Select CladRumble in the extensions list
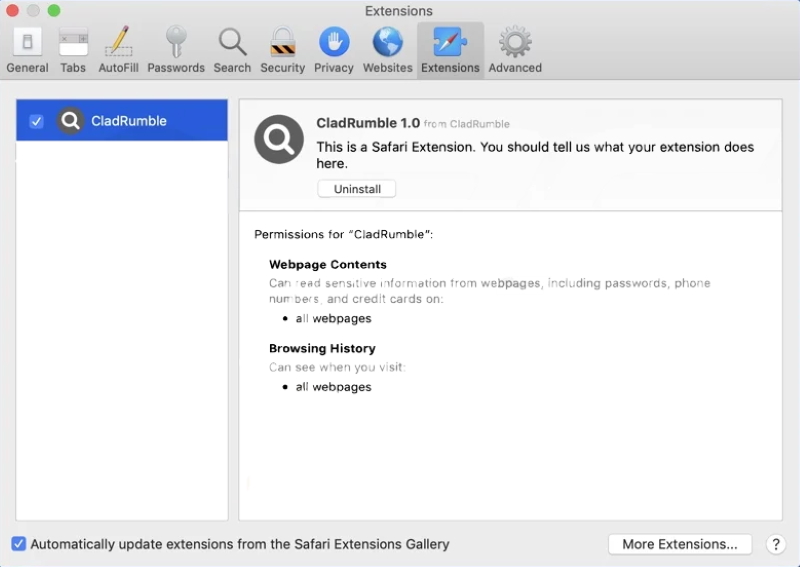 coord(129,121)
